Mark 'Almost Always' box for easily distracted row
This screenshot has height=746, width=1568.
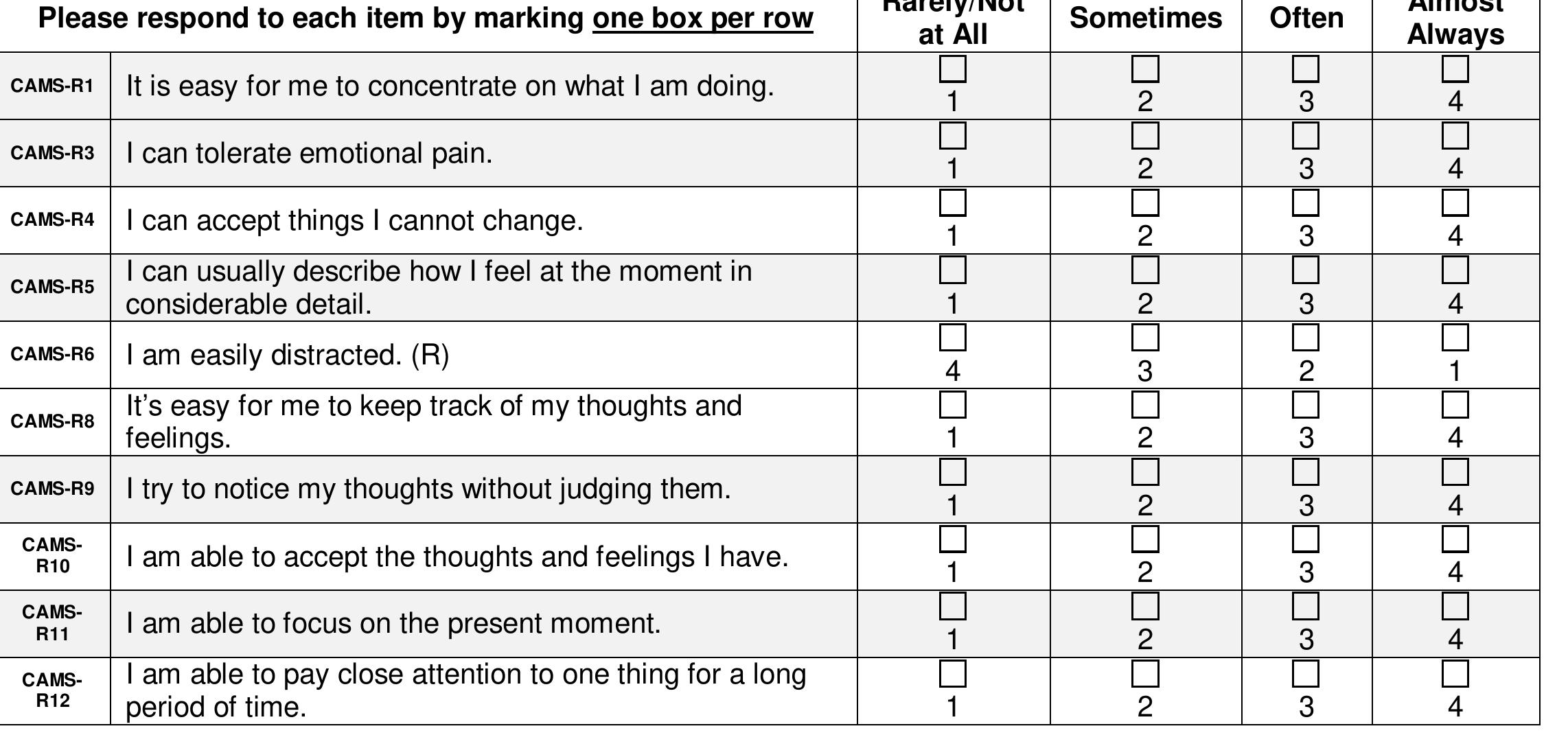[x=1455, y=337]
